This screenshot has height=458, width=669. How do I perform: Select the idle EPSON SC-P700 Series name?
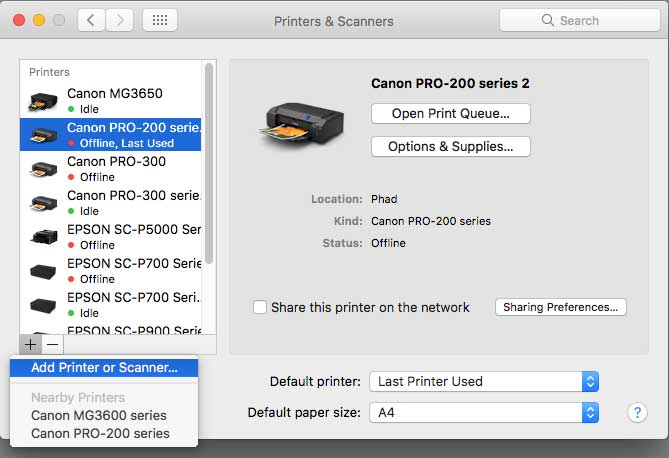tap(134, 297)
